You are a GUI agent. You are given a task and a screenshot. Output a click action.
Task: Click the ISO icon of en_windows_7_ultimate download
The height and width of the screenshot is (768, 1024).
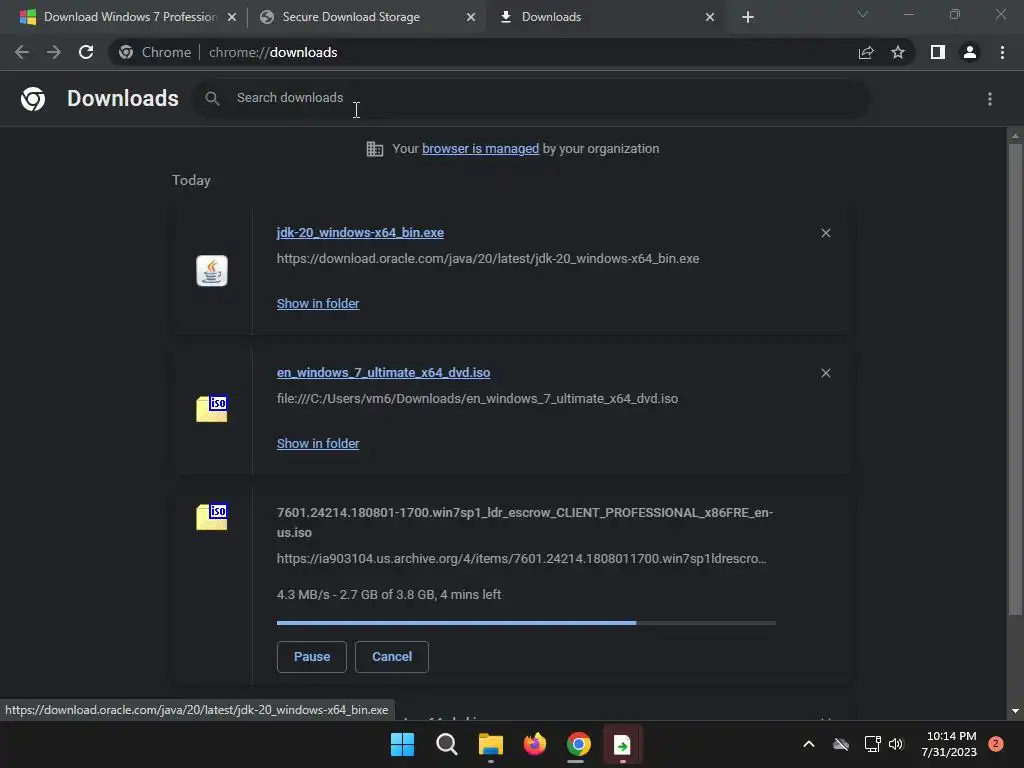tap(212, 409)
